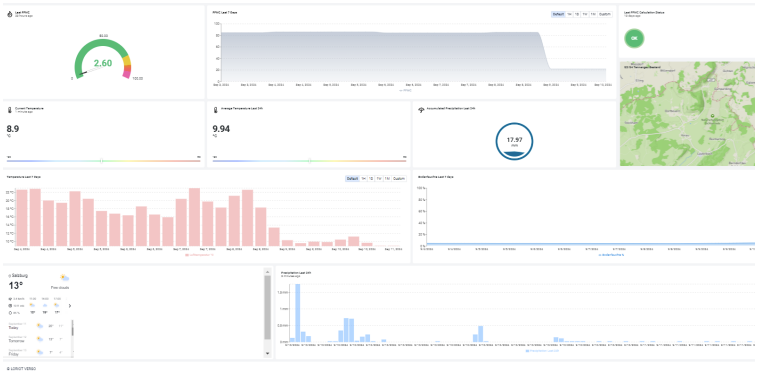The width and height of the screenshot is (765, 375).
Task: Click the Average Temperature thermometer icon
Action: (x=216, y=110)
